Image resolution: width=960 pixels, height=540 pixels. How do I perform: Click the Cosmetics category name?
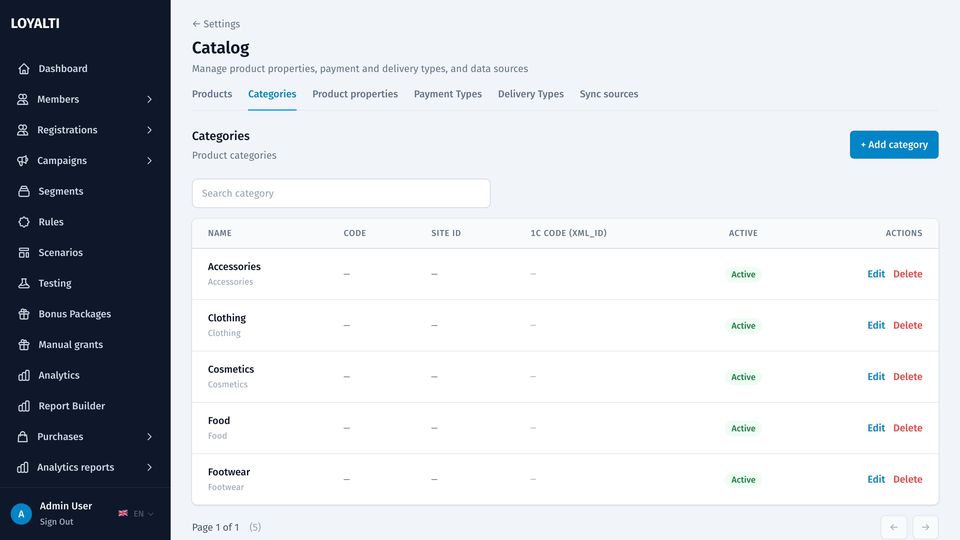(230, 369)
